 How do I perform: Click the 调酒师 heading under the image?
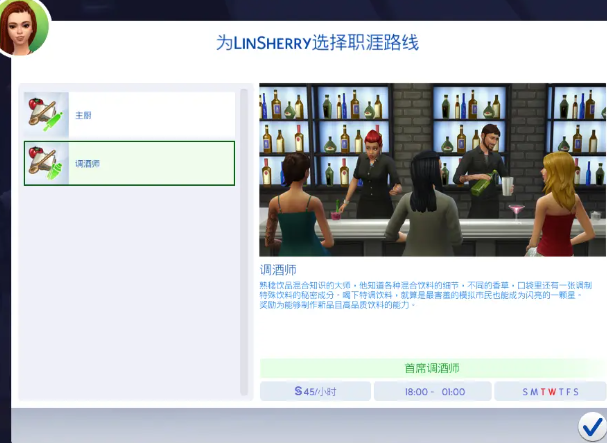tap(278, 270)
